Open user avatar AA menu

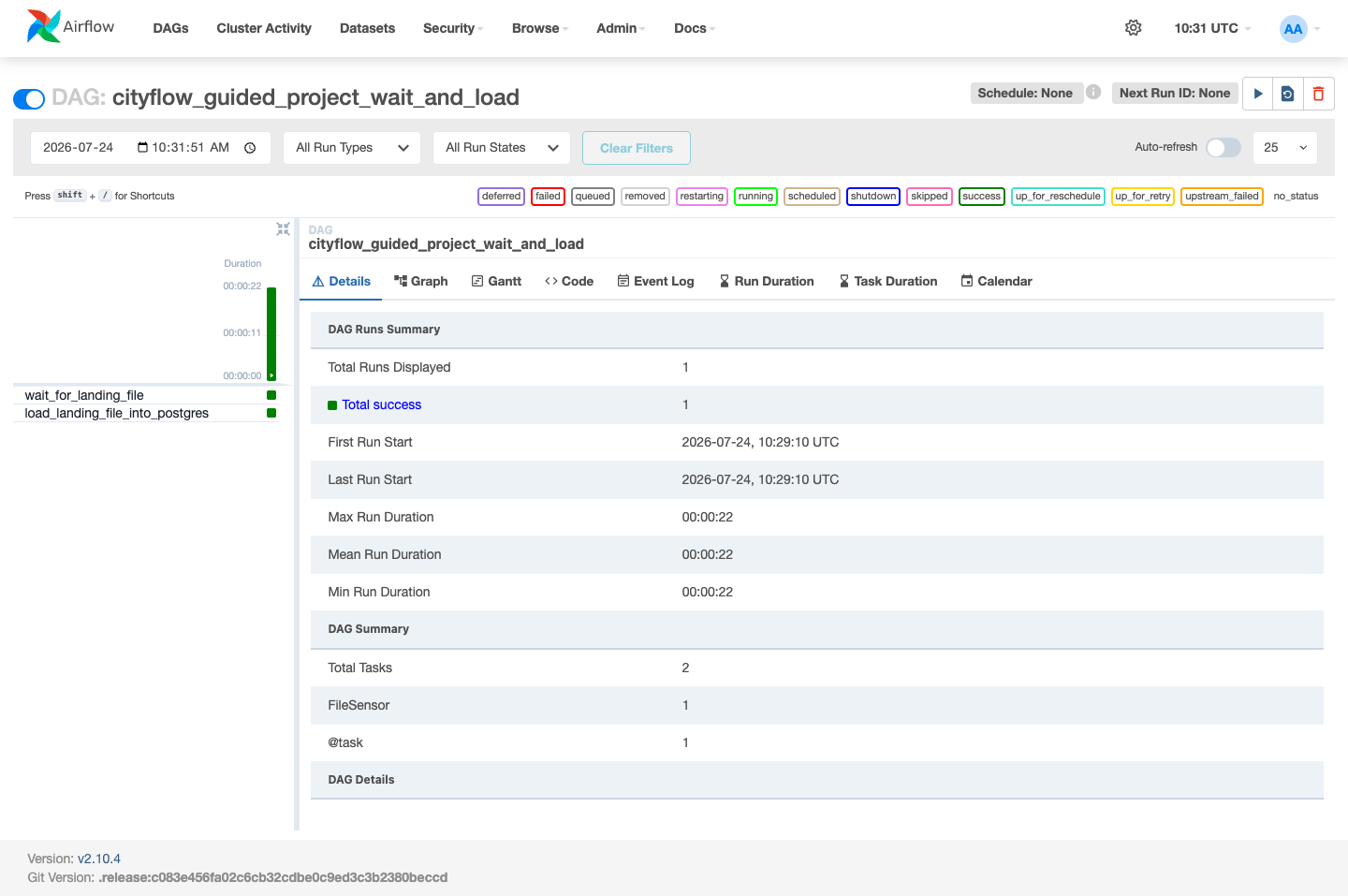point(1293,28)
